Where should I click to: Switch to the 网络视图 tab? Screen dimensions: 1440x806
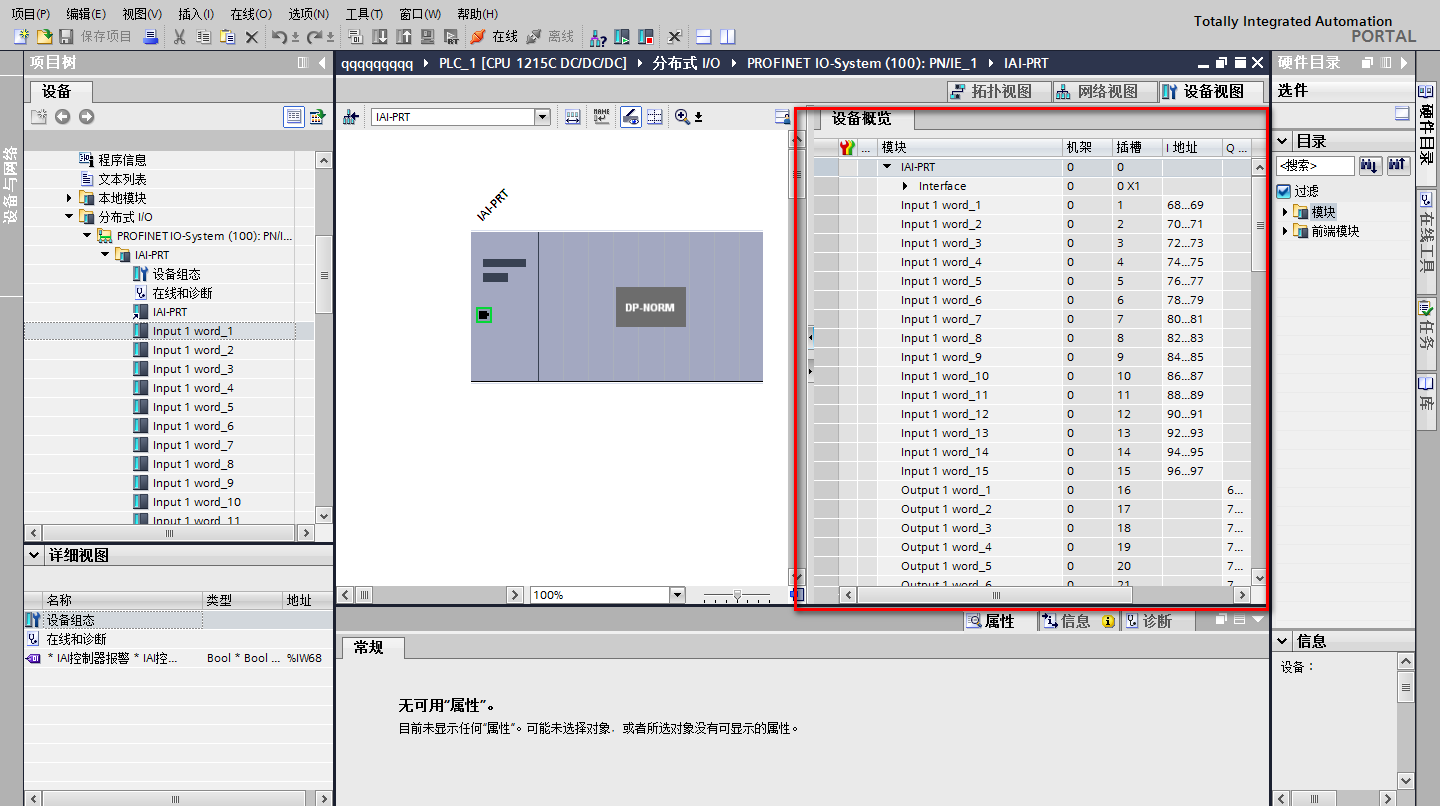pos(1096,91)
